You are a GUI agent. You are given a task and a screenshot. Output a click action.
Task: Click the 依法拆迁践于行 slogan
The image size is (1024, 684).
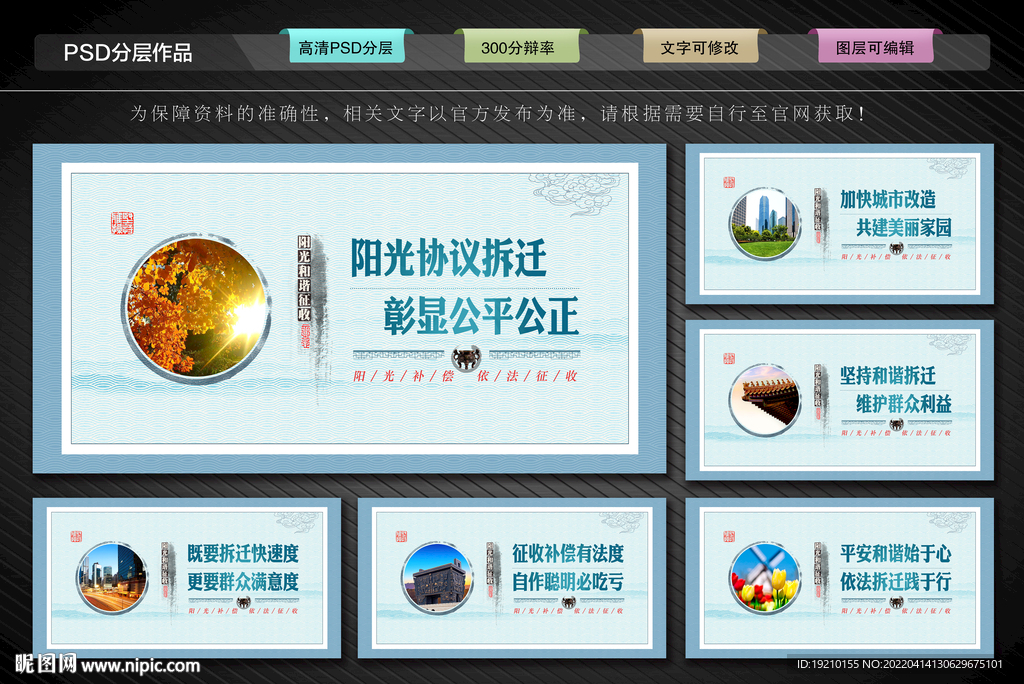click(895, 581)
